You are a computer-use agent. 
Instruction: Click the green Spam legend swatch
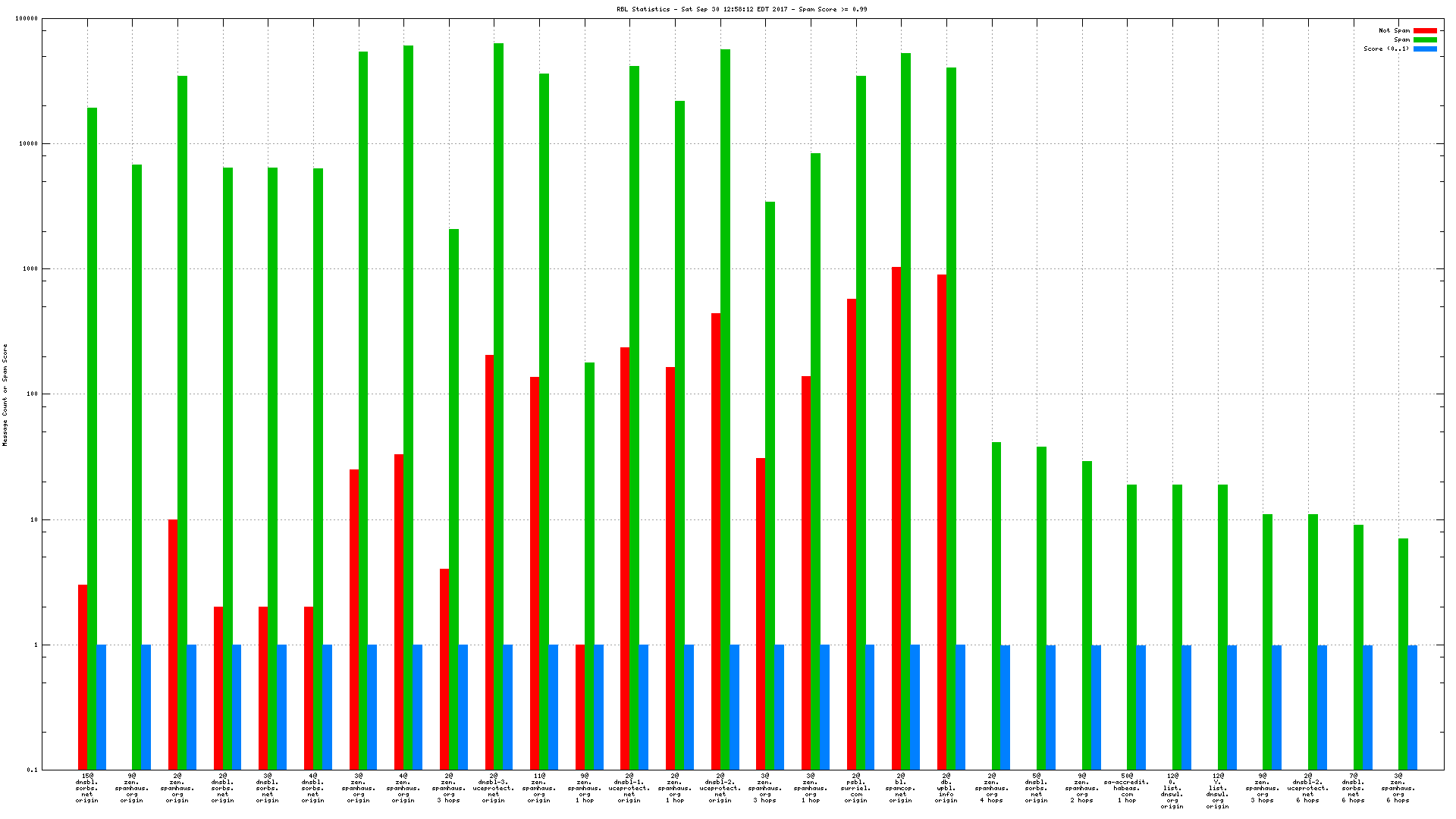pyautogui.click(x=1425, y=40)
